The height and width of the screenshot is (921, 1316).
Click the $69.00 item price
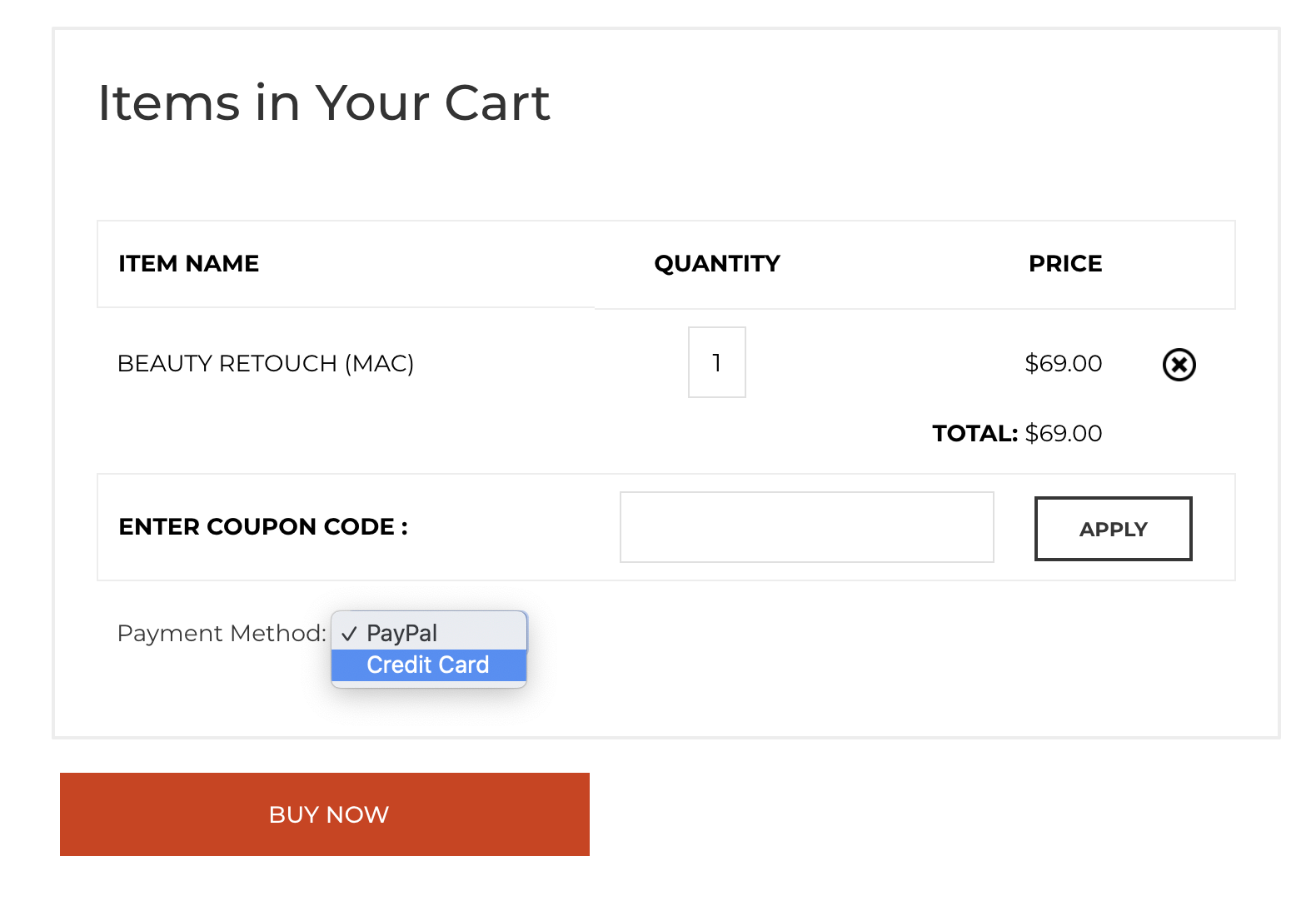click(x=1063, y=363)
